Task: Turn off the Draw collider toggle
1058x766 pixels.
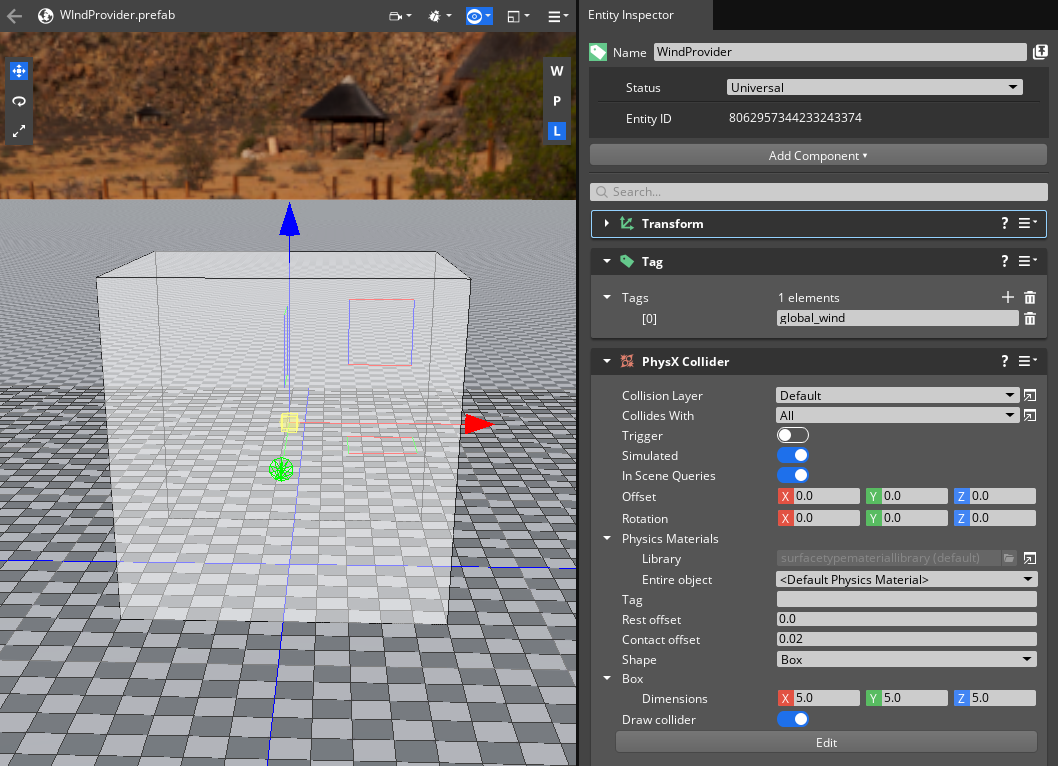Action: click(792, 719)
